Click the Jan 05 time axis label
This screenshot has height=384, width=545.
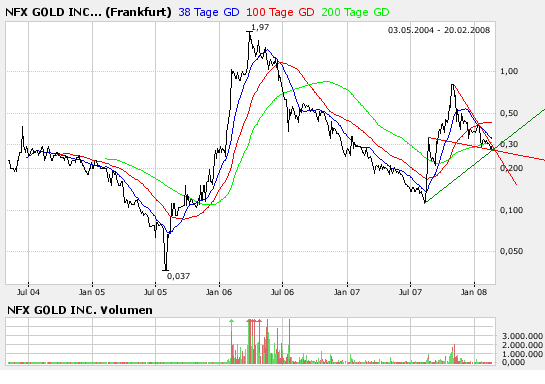[92, 292]
